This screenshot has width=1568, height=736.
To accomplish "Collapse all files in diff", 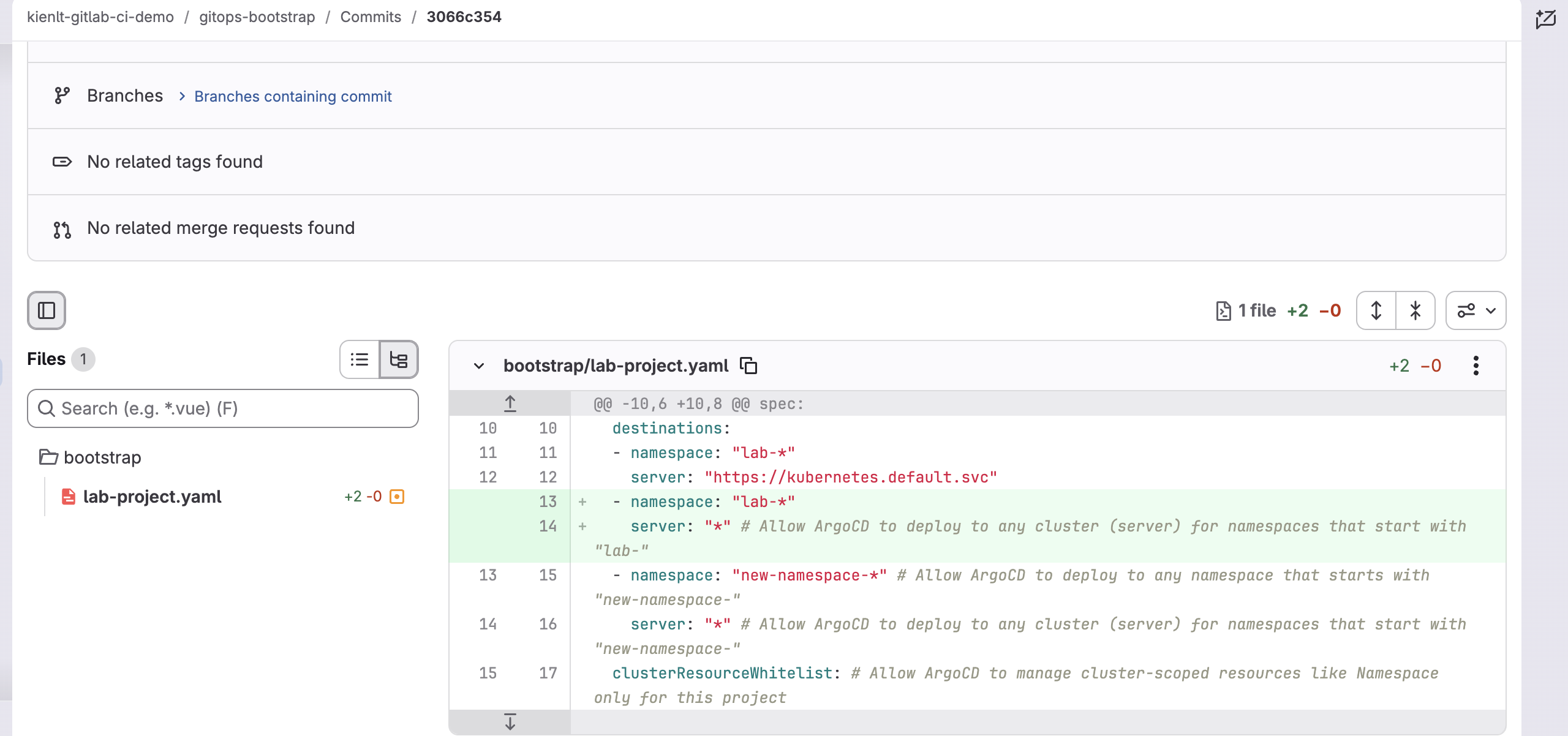I will tap(1415, 310).
